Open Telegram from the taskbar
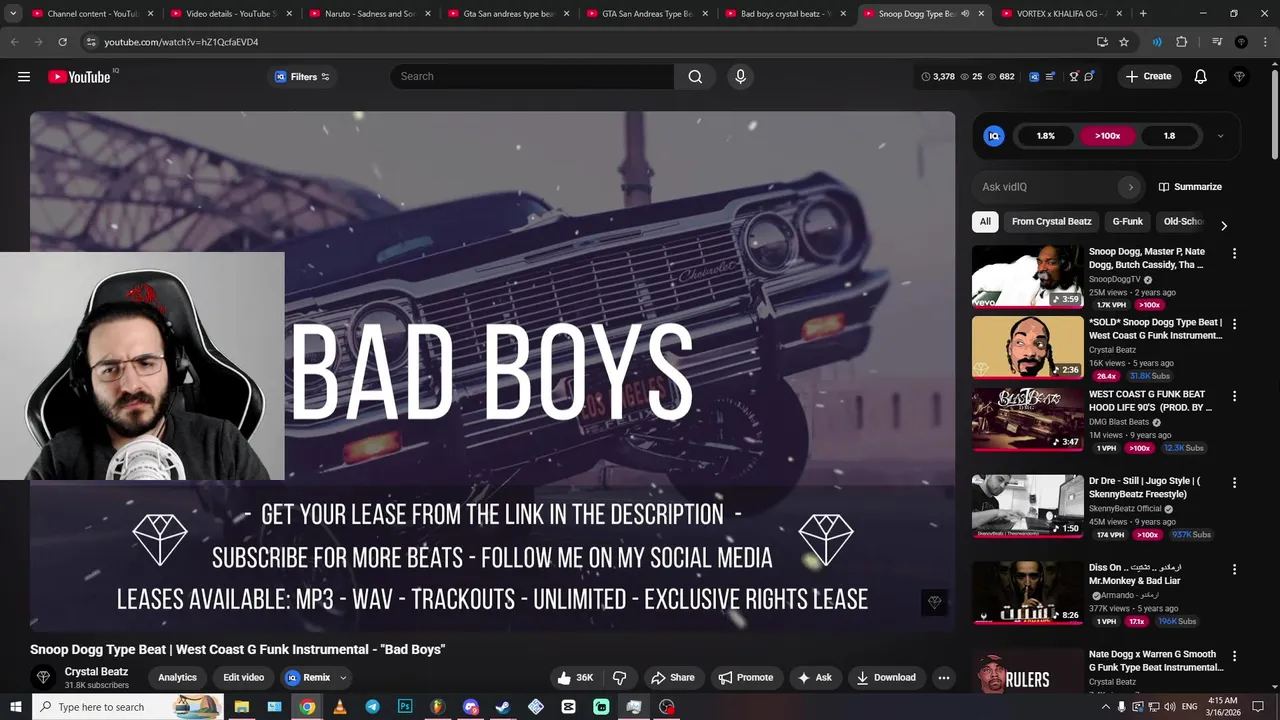1280x720 pixels. click(372, 707)
